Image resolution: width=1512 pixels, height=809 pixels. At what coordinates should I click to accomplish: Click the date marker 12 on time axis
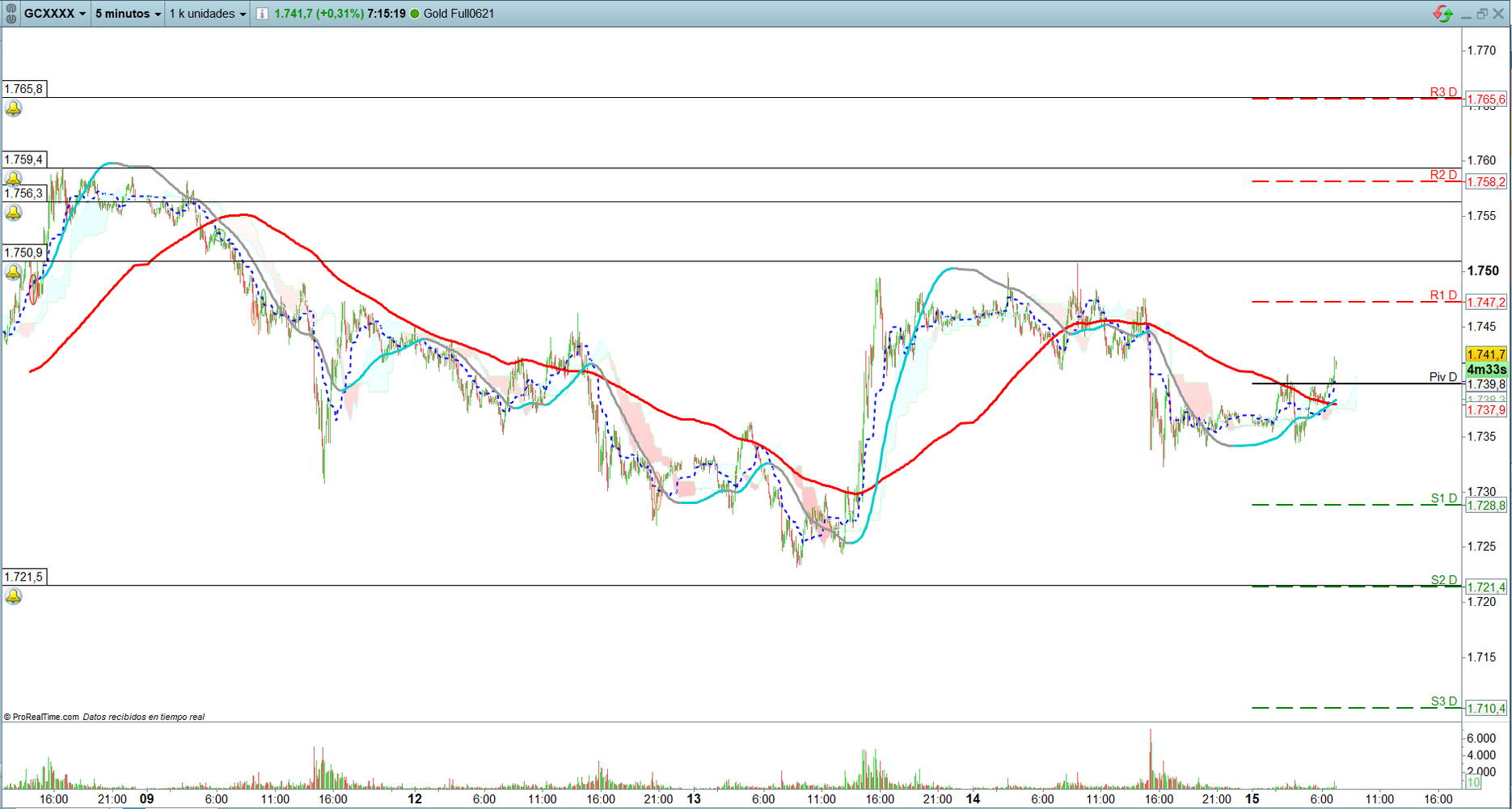click(415, 798)
